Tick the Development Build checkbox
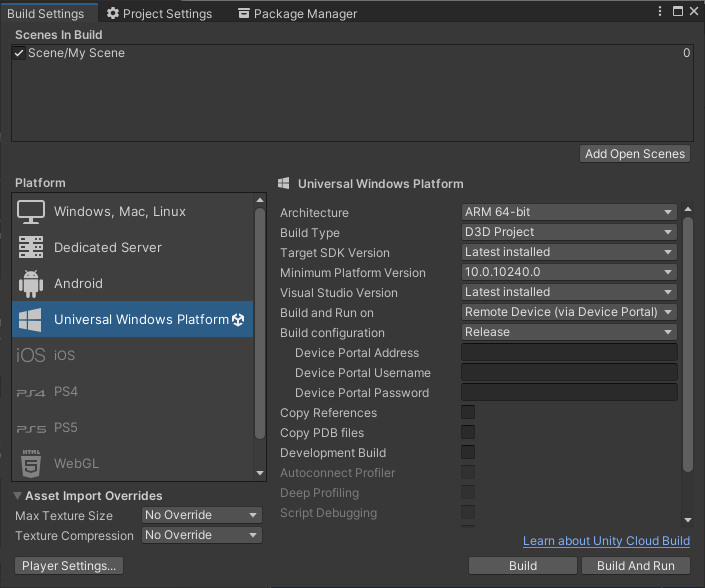The height and width of the screenshot is (588, 705). pyautogui.click(x=468, y=452)
